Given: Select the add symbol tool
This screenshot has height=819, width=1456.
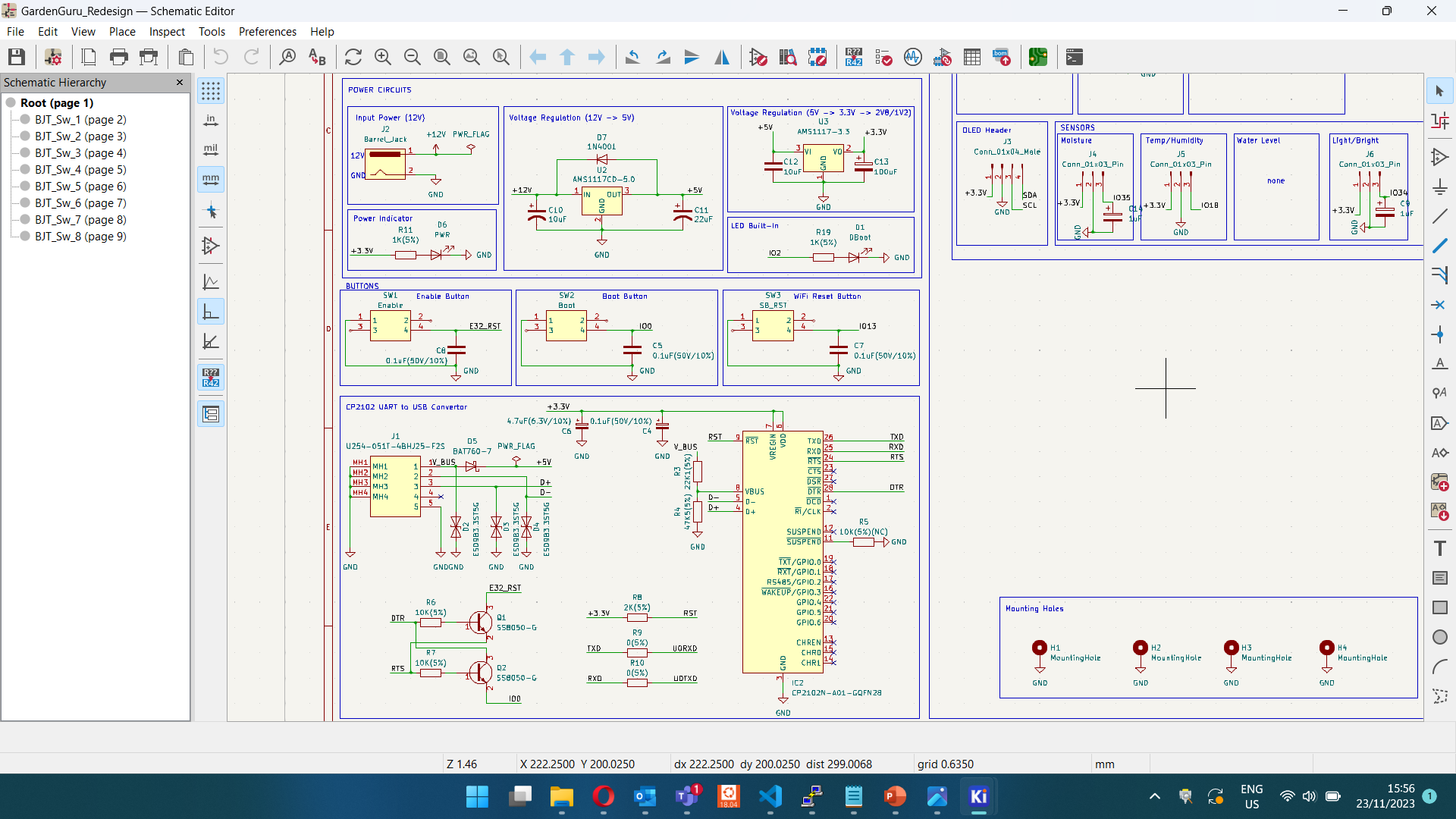Looking at the screenshot, I should (1439, 157).
